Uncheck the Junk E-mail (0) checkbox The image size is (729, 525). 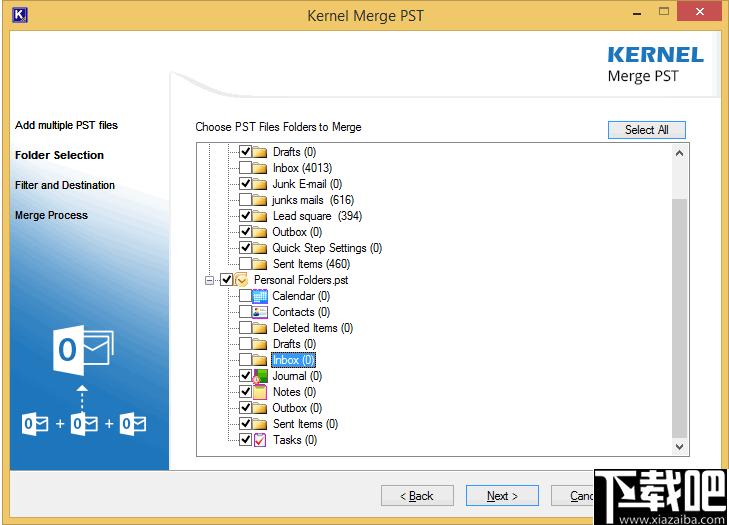click(x=245, y=184)
